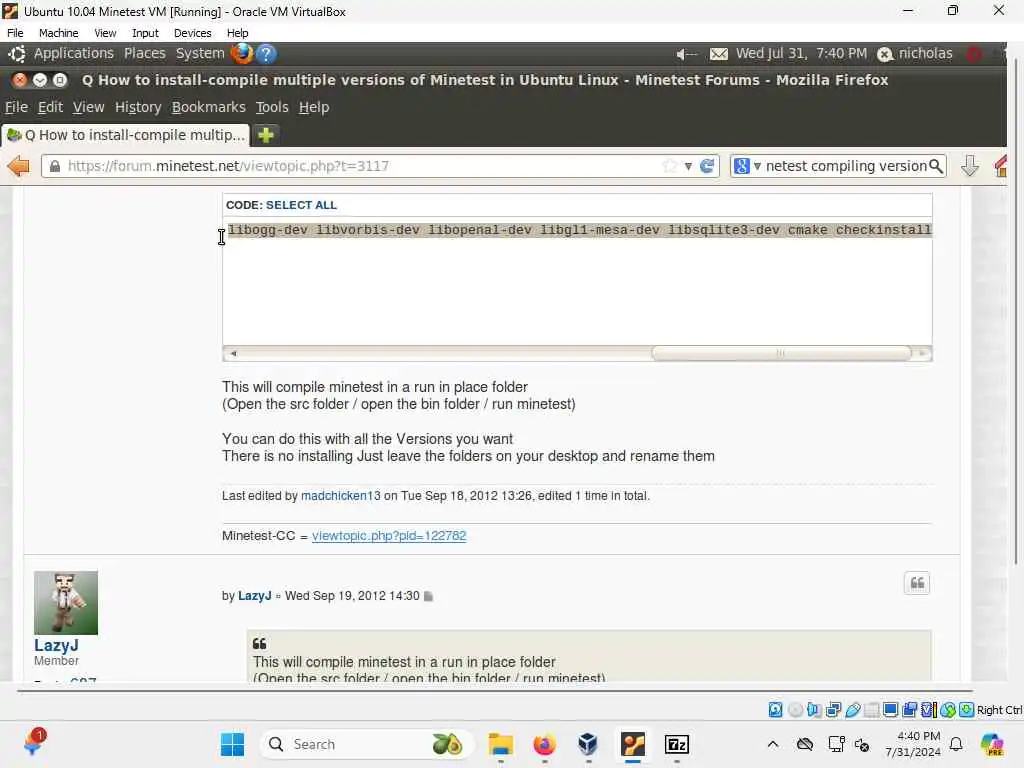This screenshot has height=768, width=1024.
Task: Open Ubuntu Places menu
Action: 144,54
